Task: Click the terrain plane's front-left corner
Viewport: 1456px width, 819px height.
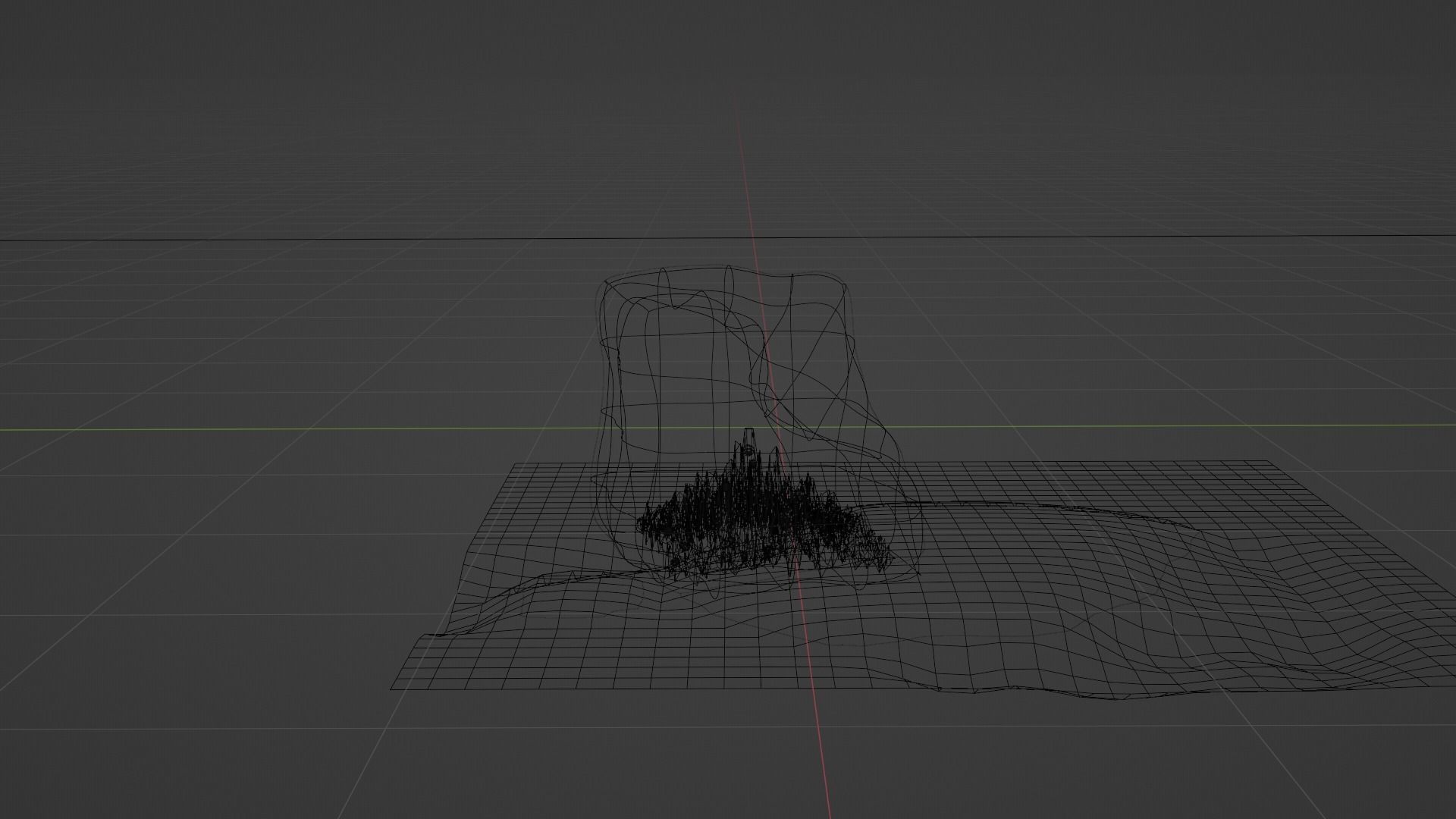Action: tap(392, 689)
